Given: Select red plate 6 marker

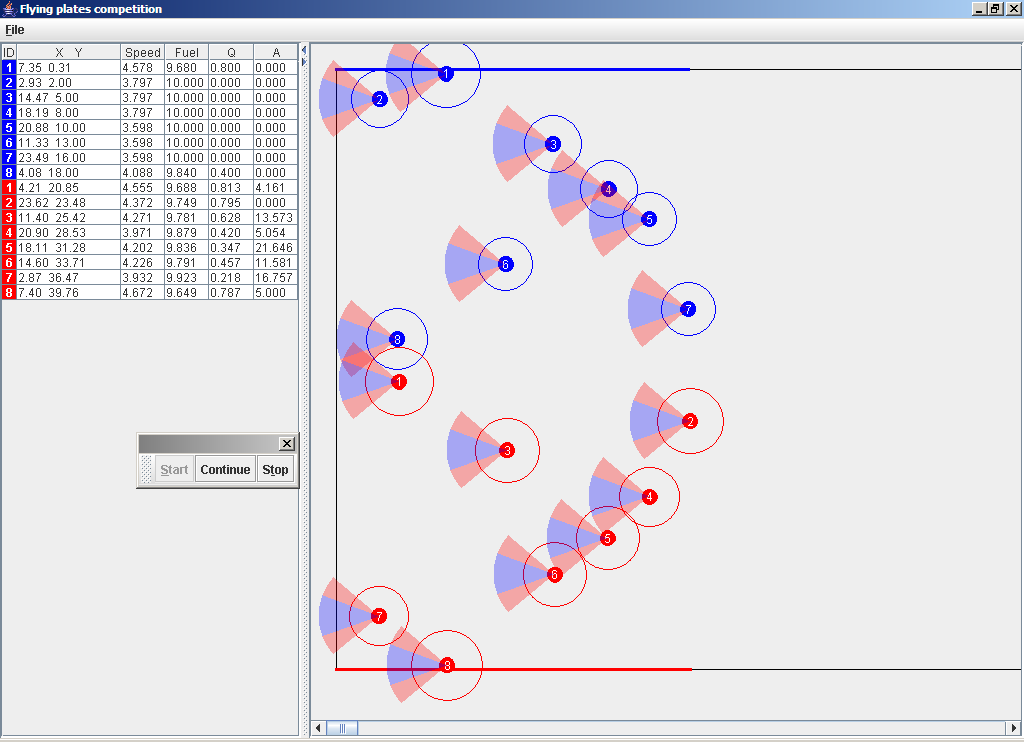Looking at the screenshot, I should pyautogui.click(x=554, y=575).
